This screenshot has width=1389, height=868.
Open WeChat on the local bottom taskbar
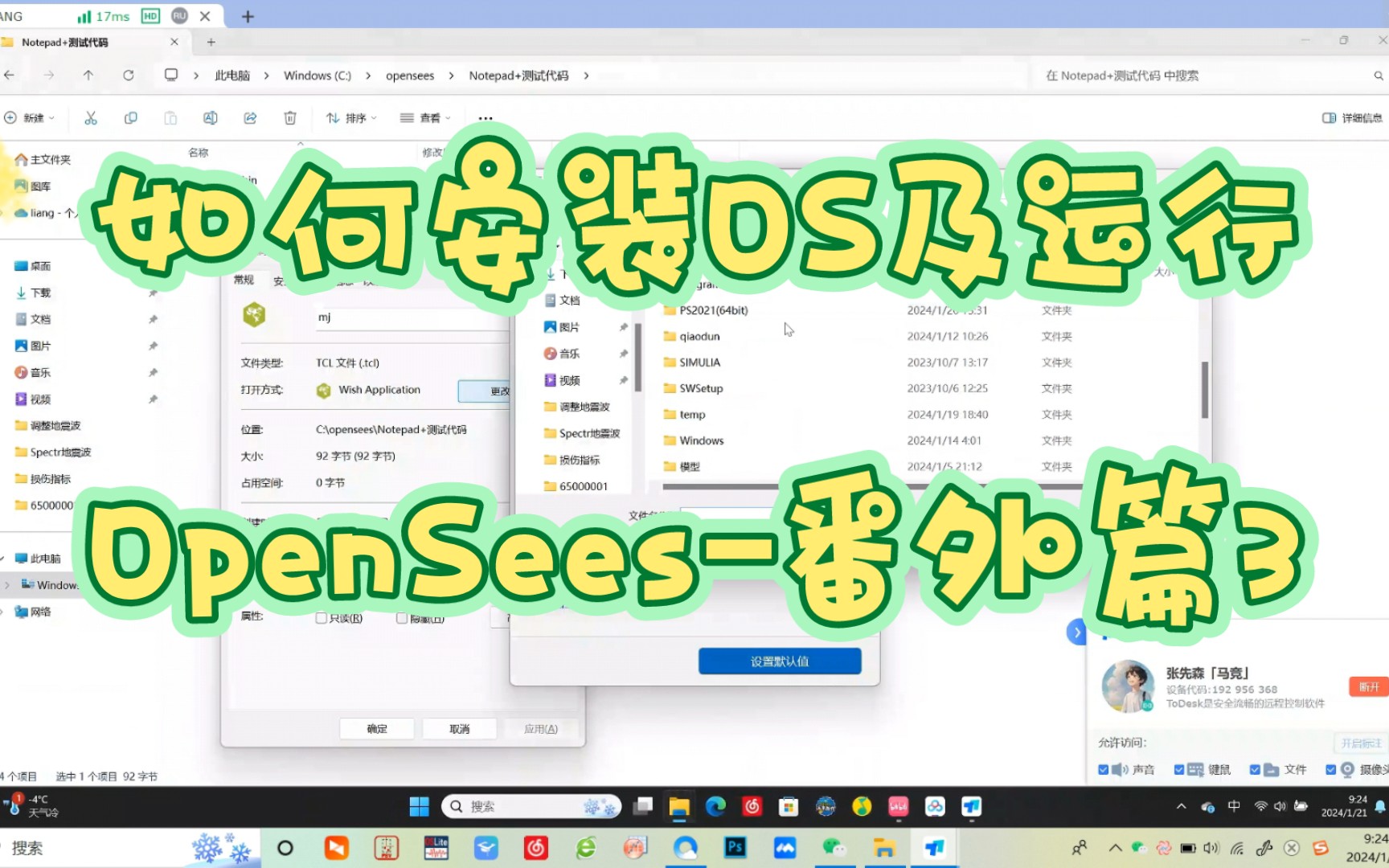point(834,847)
